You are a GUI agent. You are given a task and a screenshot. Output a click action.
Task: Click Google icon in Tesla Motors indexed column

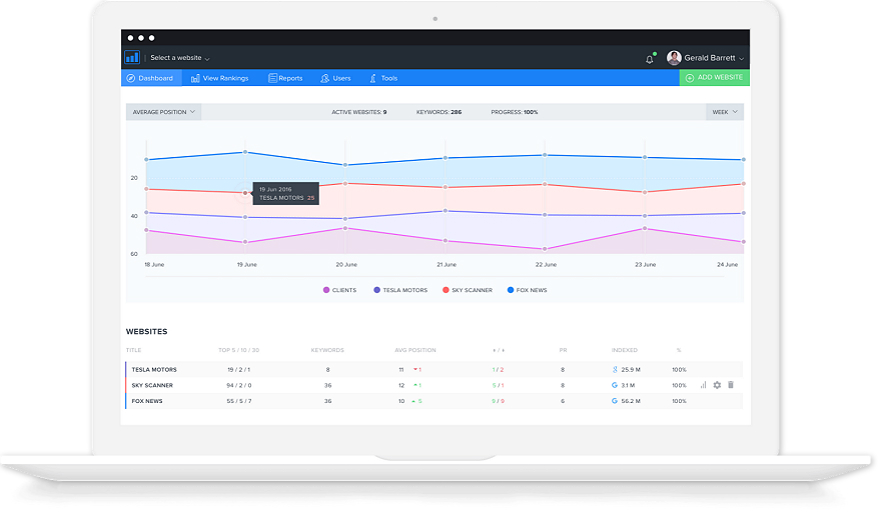tap(615, 369)
